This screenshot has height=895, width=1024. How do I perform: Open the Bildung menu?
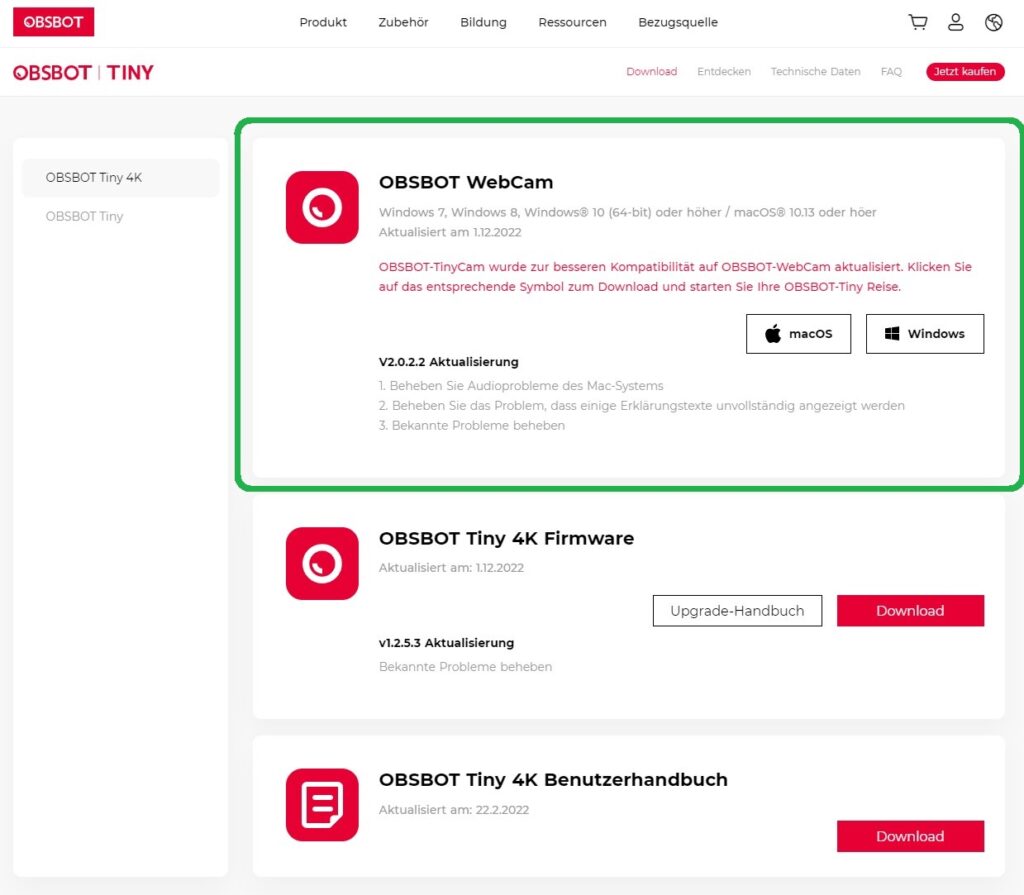[x=483, y=22]
